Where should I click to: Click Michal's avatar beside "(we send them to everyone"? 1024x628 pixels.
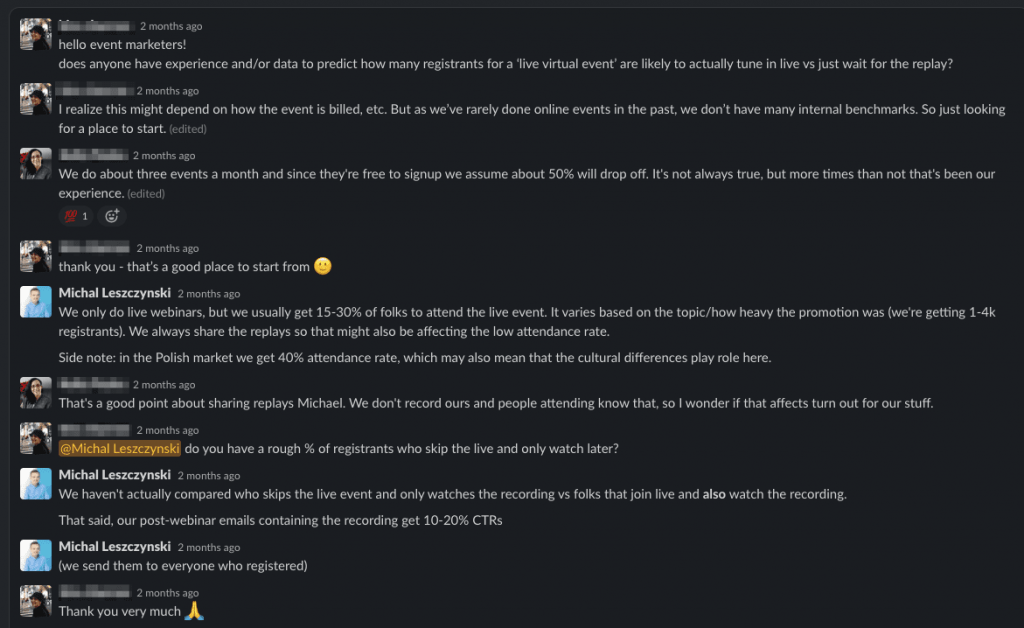tap(36, 556)
